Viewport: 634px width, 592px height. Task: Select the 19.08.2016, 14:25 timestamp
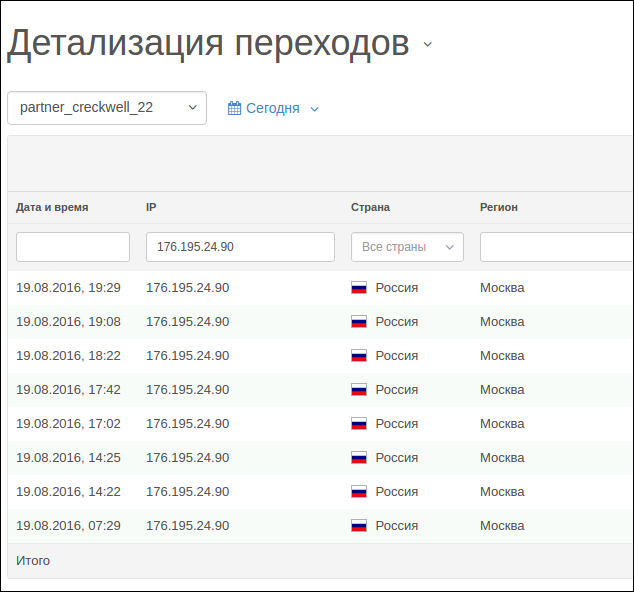(68, 457)
